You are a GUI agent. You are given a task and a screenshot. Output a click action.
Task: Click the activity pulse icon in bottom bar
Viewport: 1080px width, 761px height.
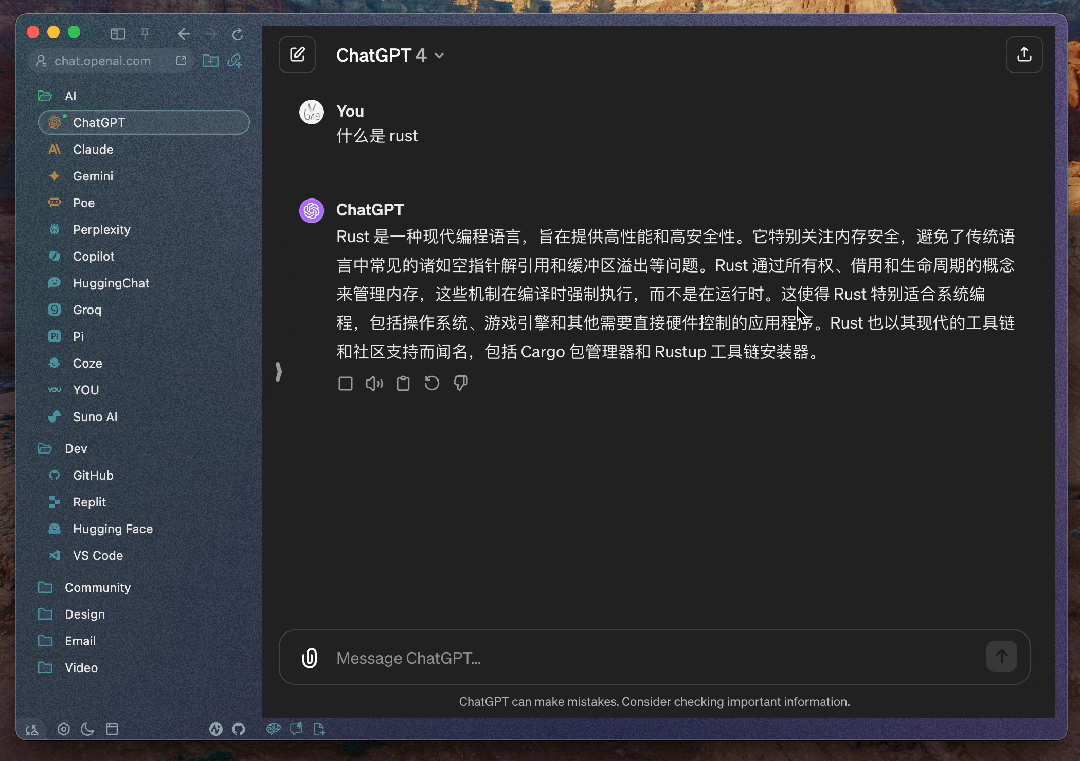pos(216,729)
